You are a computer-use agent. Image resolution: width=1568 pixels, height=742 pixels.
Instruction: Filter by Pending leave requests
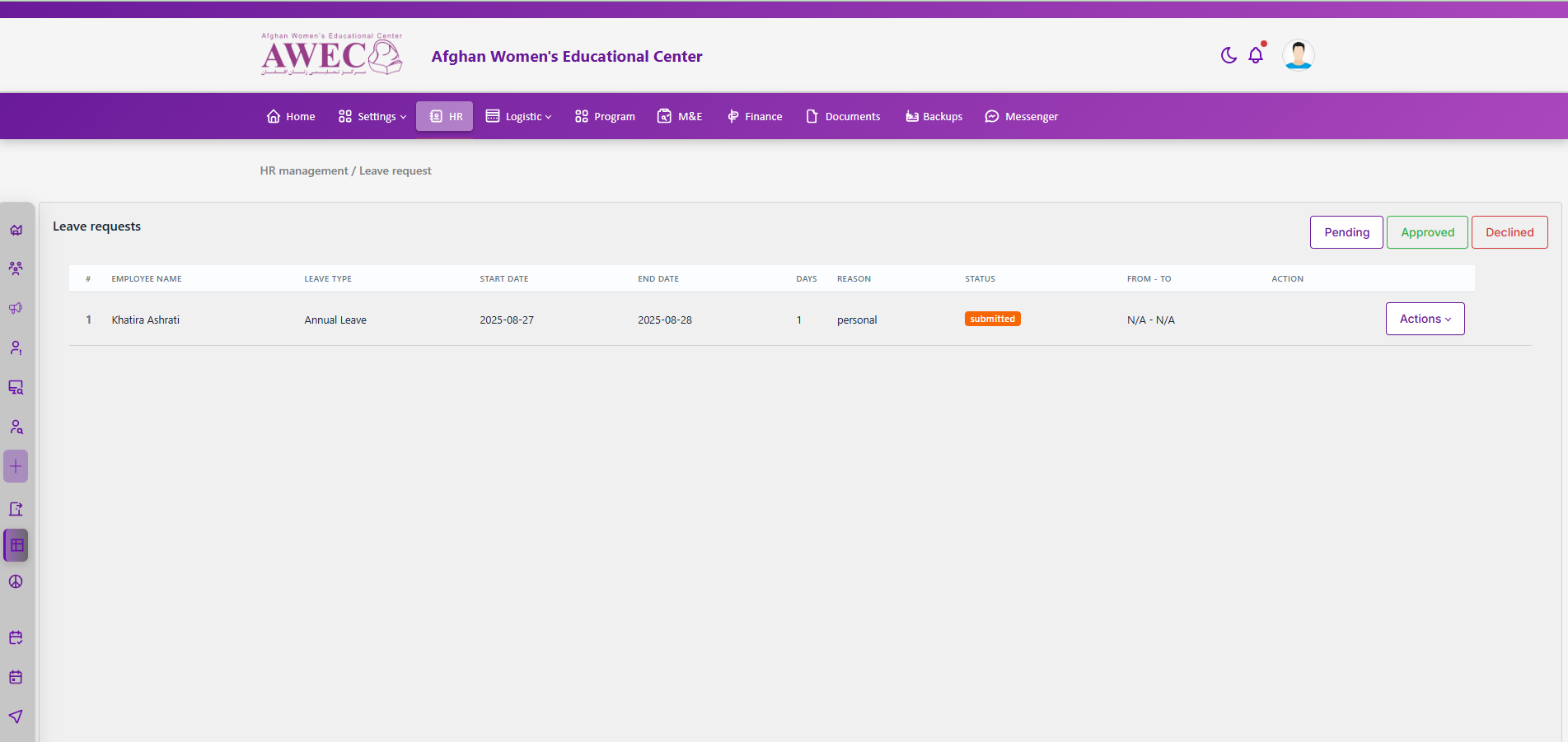tap(1346, 232)
